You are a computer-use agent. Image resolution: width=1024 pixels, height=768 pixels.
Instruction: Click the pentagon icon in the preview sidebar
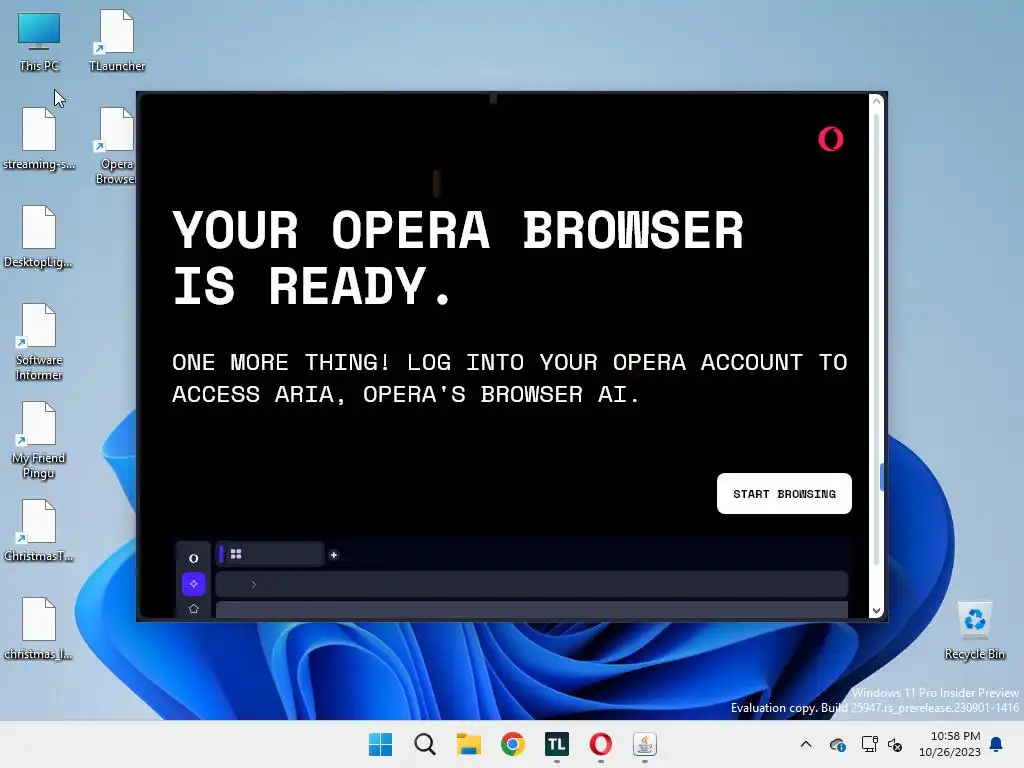pyautogui.click(x=193, y=609)
